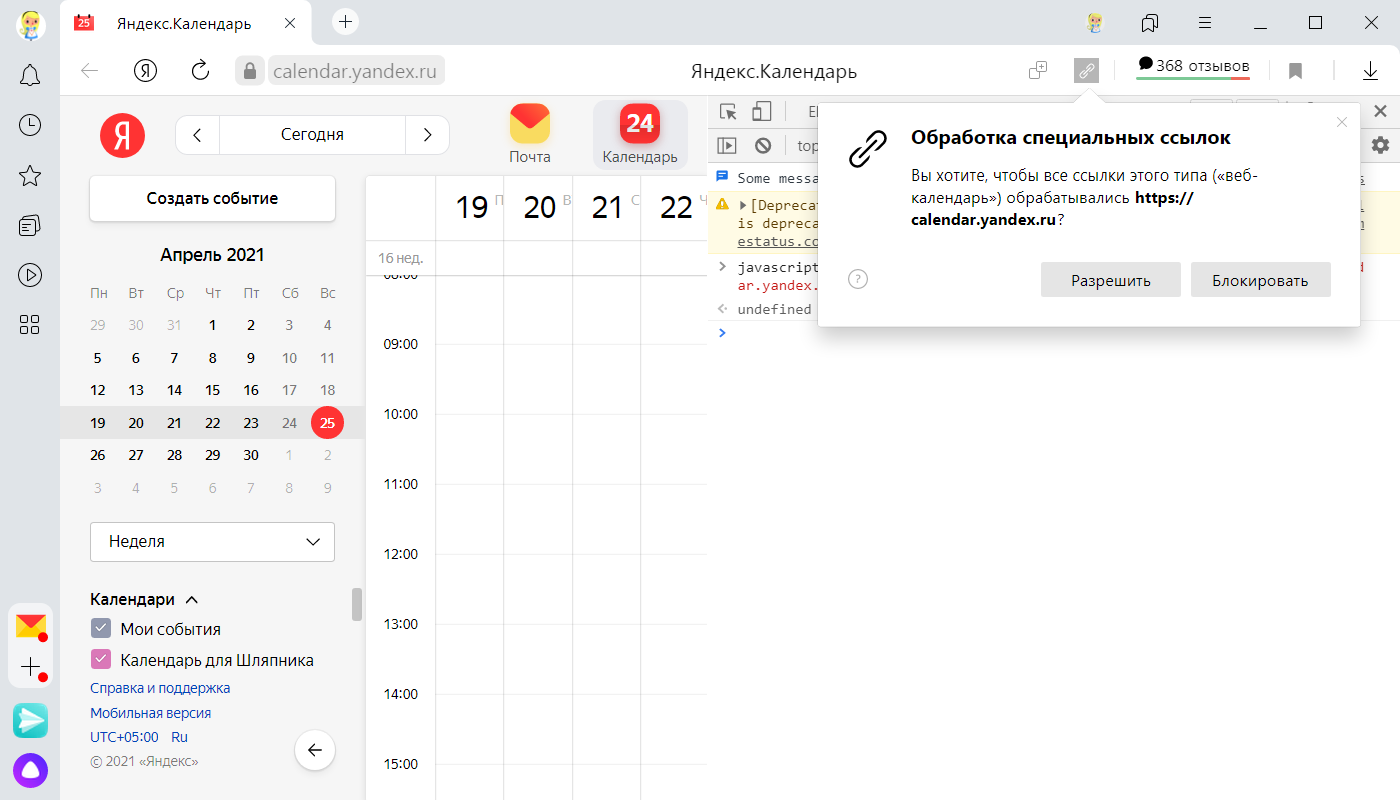Open DevTools console settings gear

pyautogui.click(x=1380, y=145)
